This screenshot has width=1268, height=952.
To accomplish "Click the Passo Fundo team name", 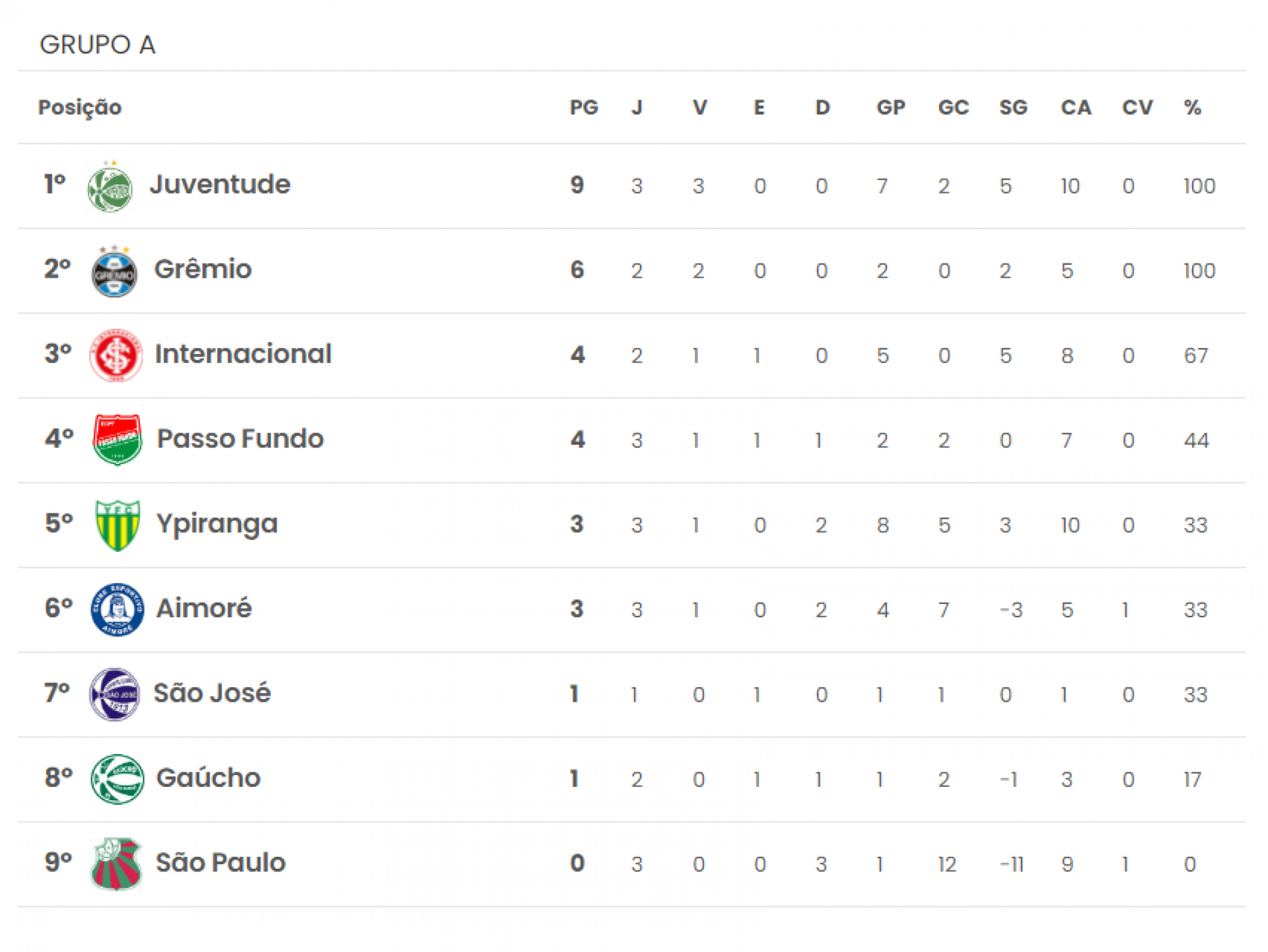I will coord(240,438).
